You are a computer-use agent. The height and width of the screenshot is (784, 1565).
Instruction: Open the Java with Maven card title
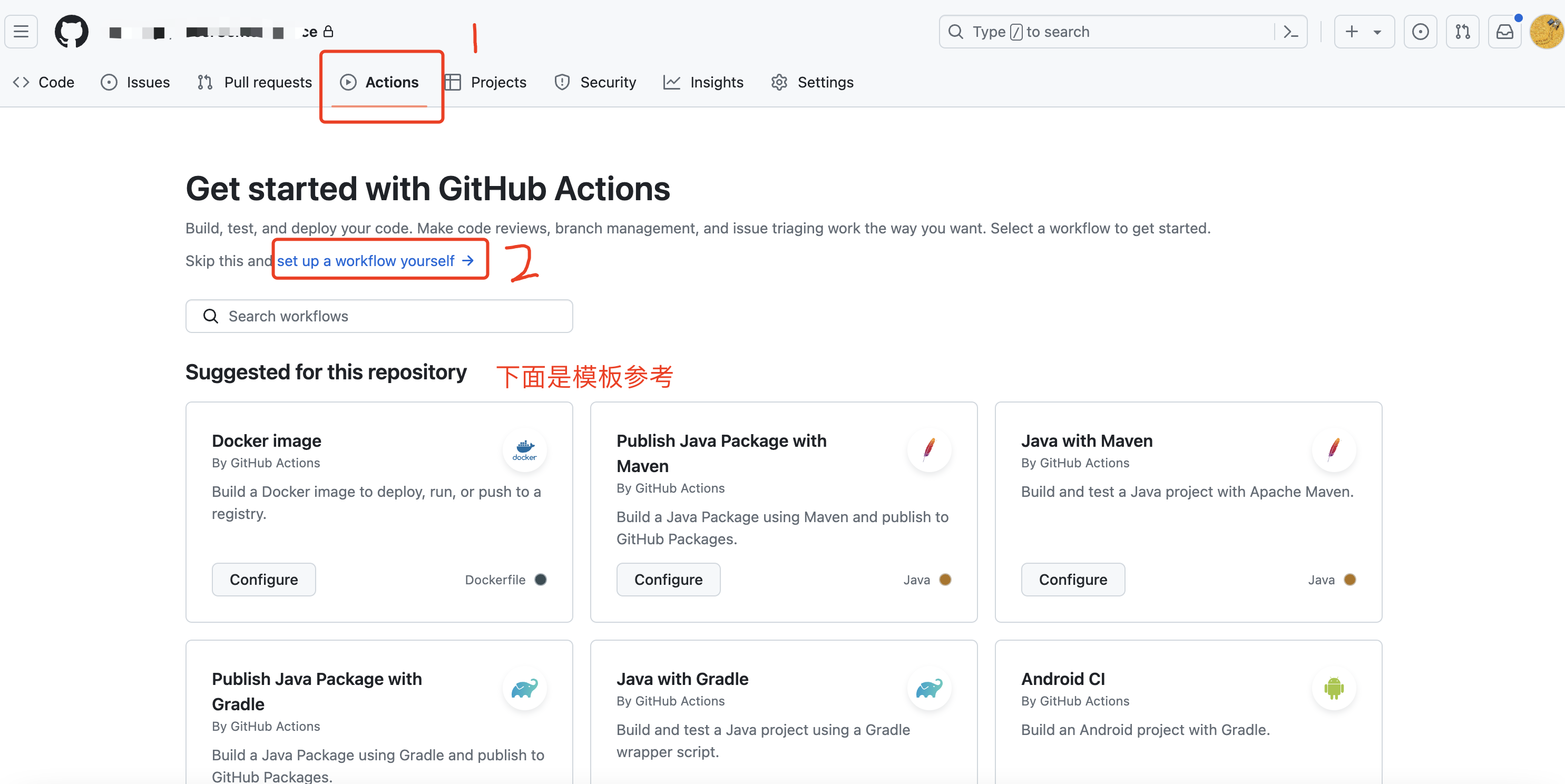point(1087,440)
